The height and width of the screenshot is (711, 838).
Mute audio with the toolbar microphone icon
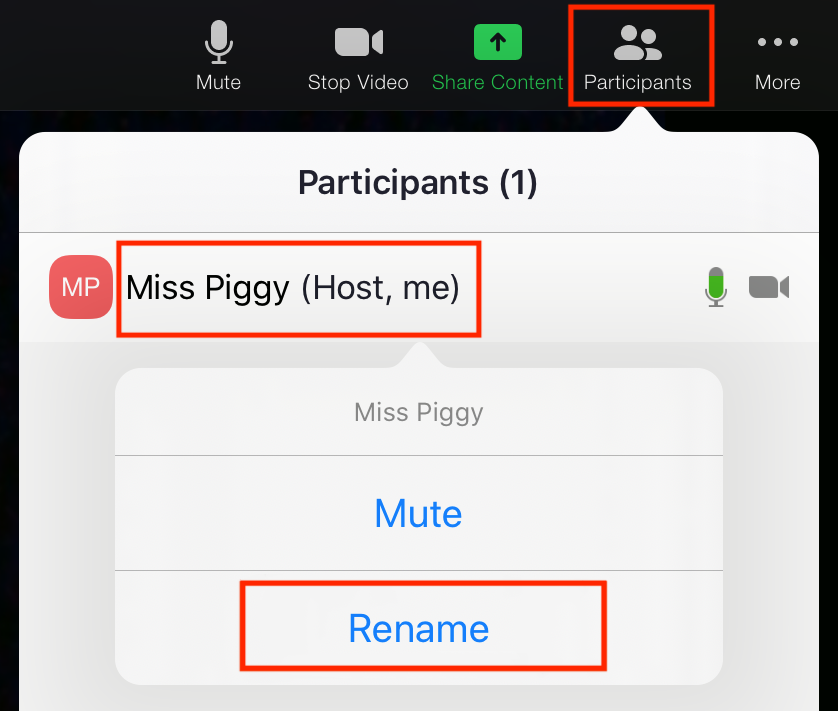click(219, 42)
